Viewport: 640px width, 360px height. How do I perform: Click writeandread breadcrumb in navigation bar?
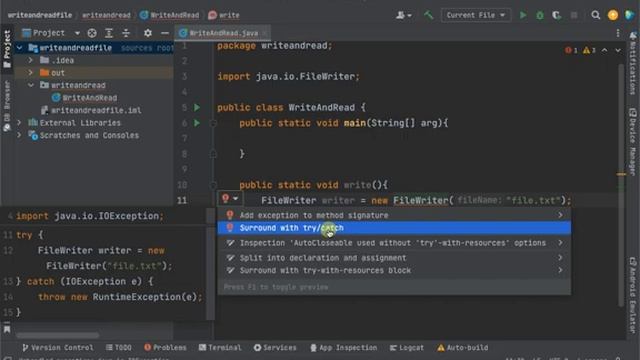[106, 15]
